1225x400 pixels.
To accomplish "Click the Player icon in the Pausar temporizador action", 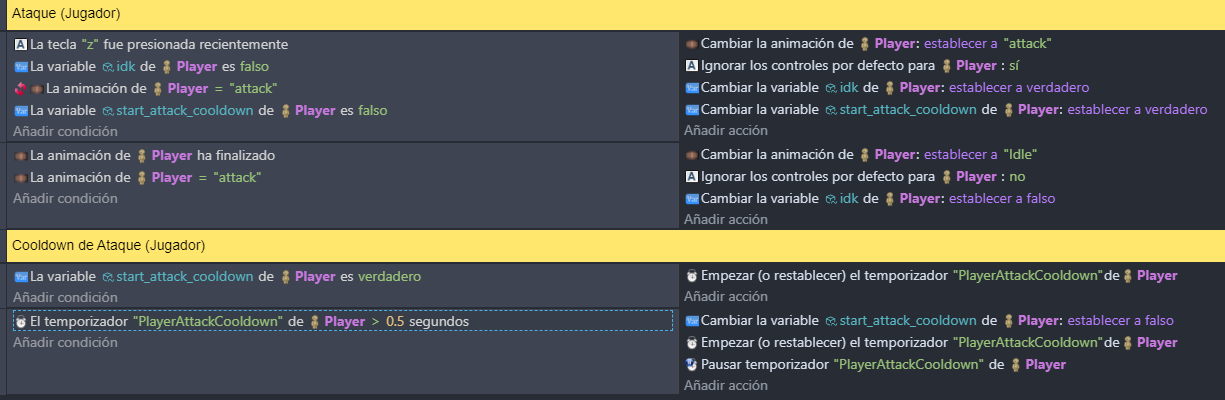I will tap(1017, 365).
